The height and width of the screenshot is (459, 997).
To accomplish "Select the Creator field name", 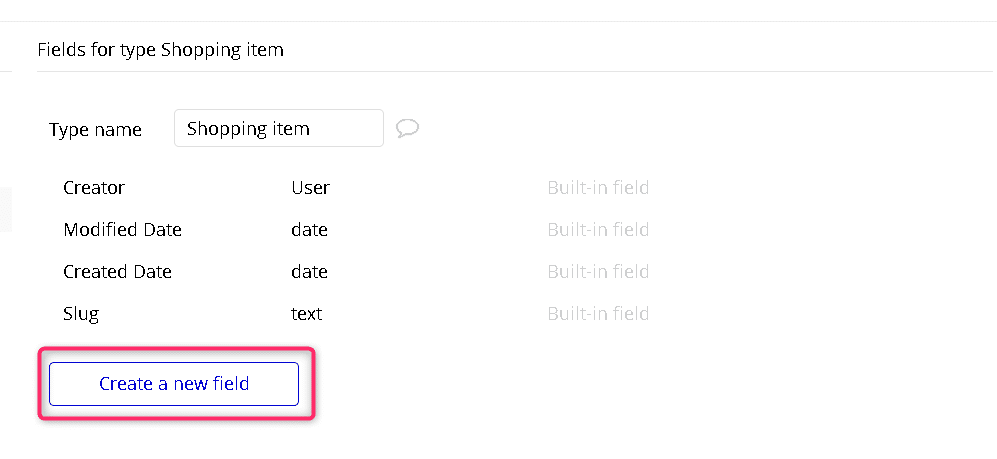I will tap(94, 188).
